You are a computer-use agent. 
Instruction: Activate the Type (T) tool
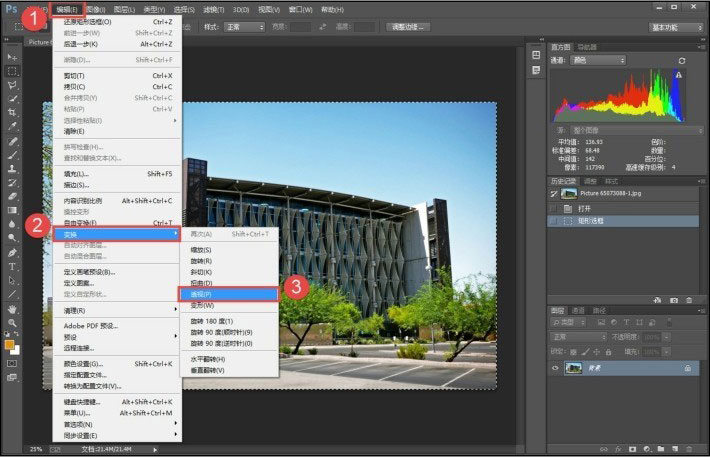click(12, 267)
